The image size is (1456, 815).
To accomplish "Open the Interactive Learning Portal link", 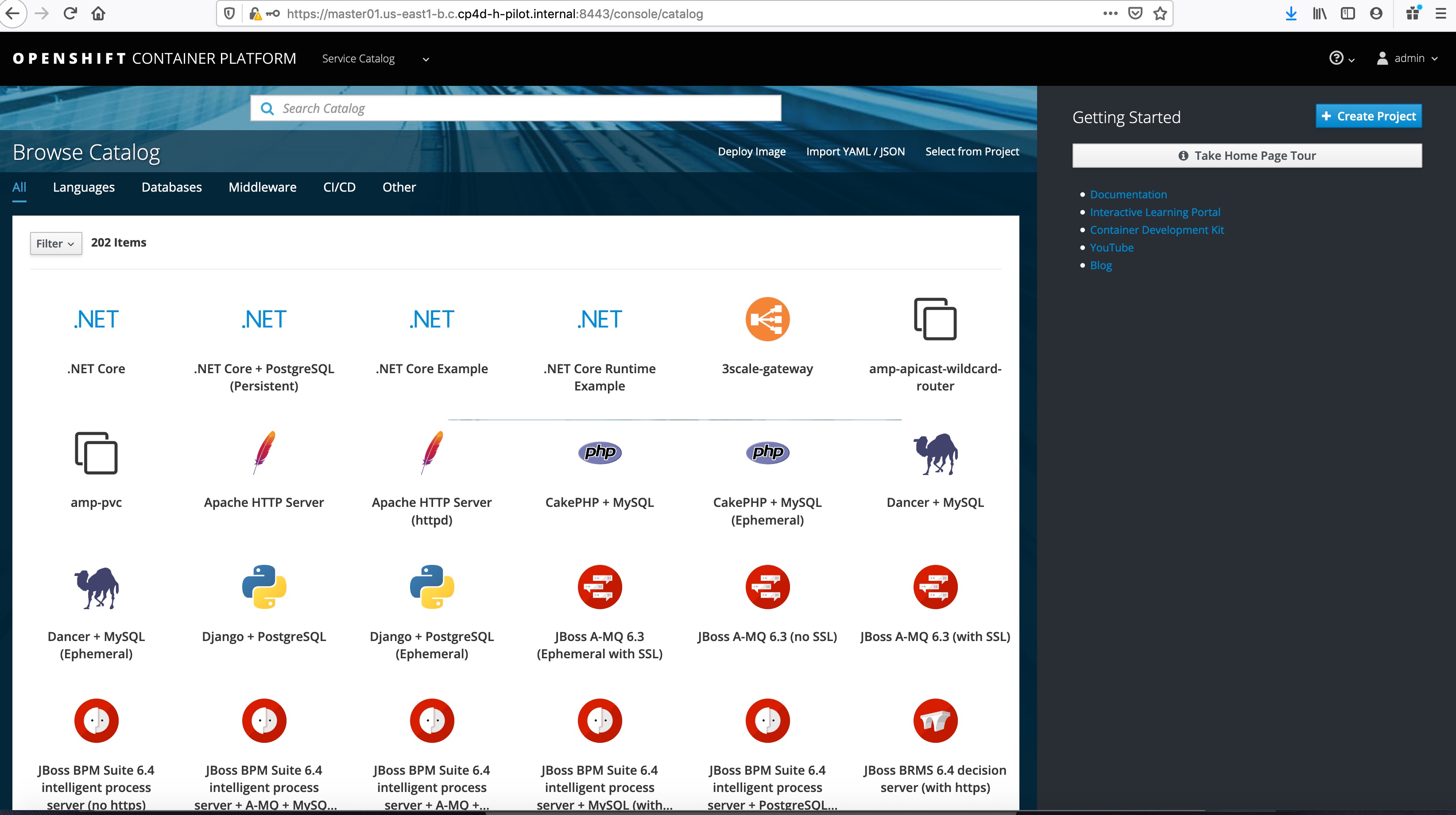I will click(1155, 212).
